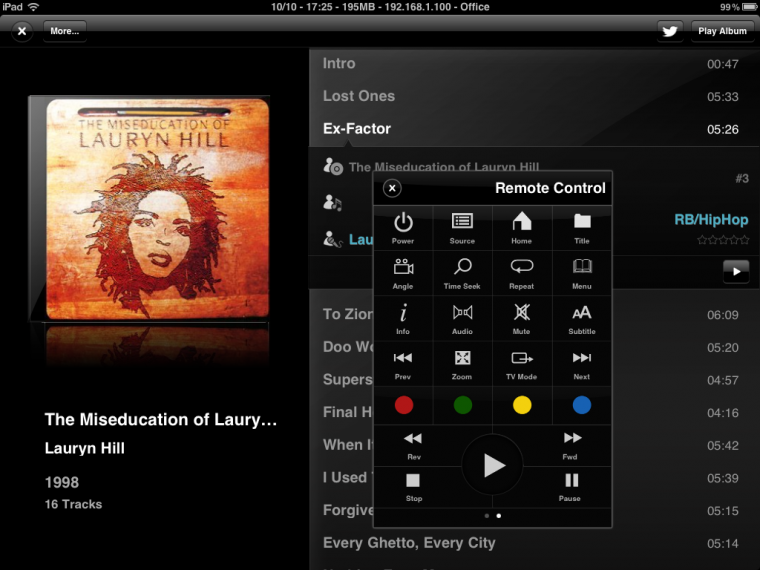This screenshot has width=760, height=570.
Task: Tap the Home icon on remote
Action: coord(522,227)
